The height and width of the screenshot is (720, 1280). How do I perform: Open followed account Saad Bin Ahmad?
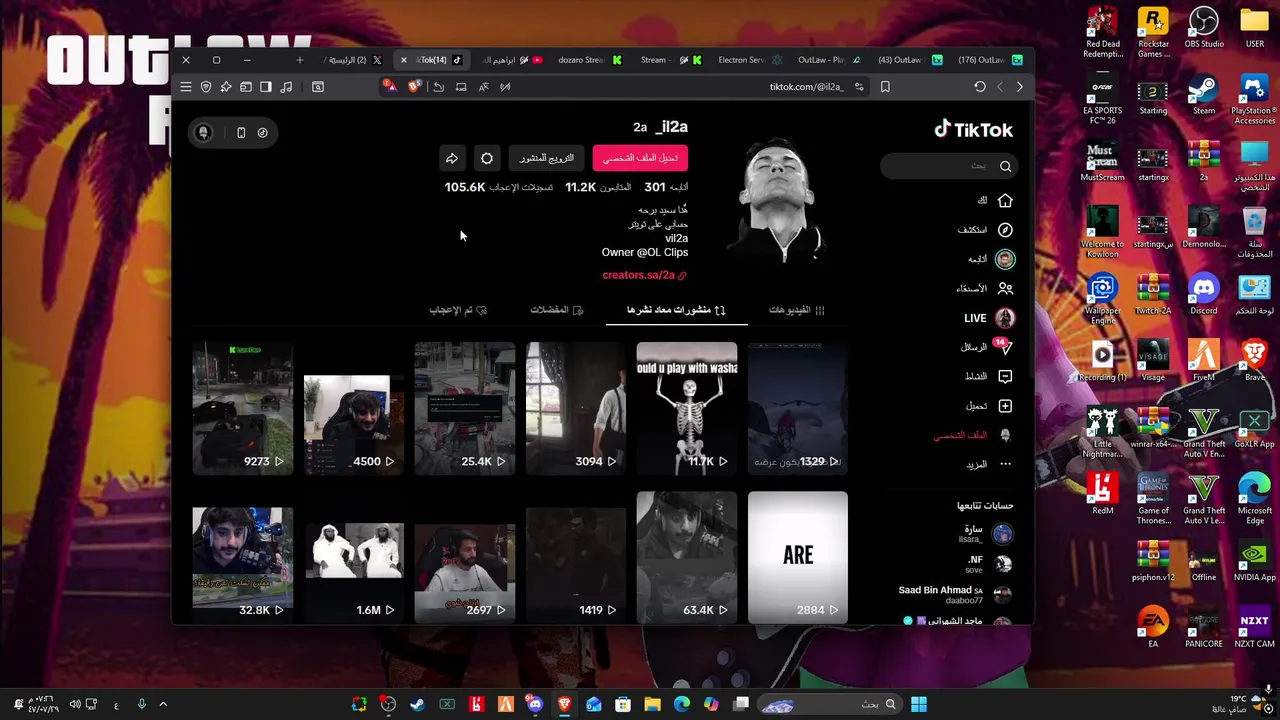pos(956,594)
